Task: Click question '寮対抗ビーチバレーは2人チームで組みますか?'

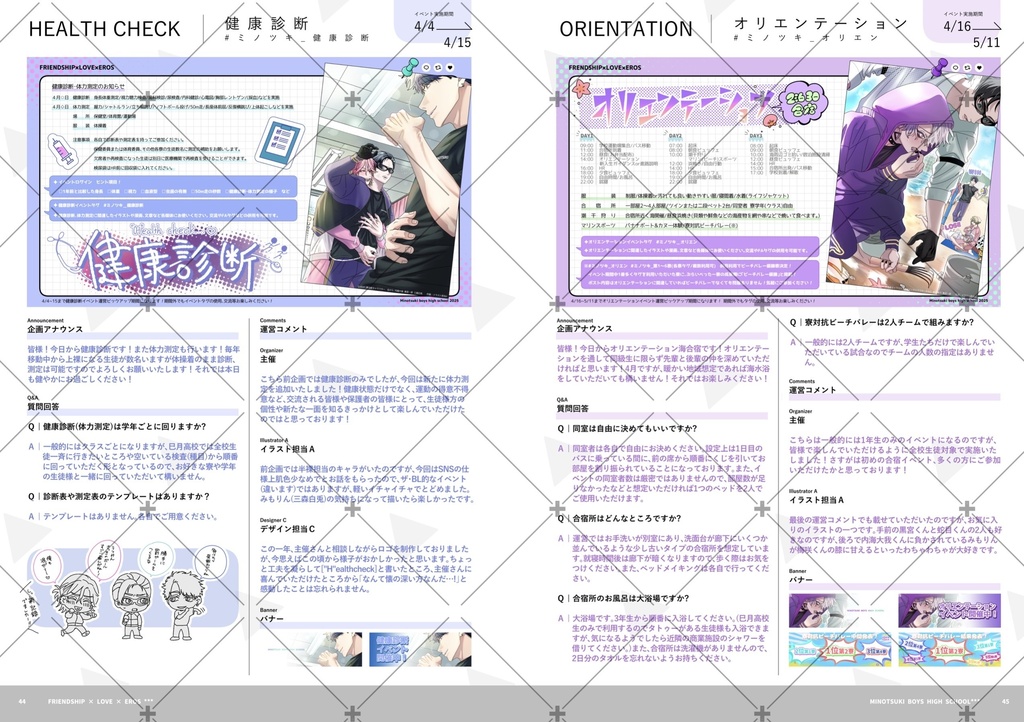Action: pos(882,322)
